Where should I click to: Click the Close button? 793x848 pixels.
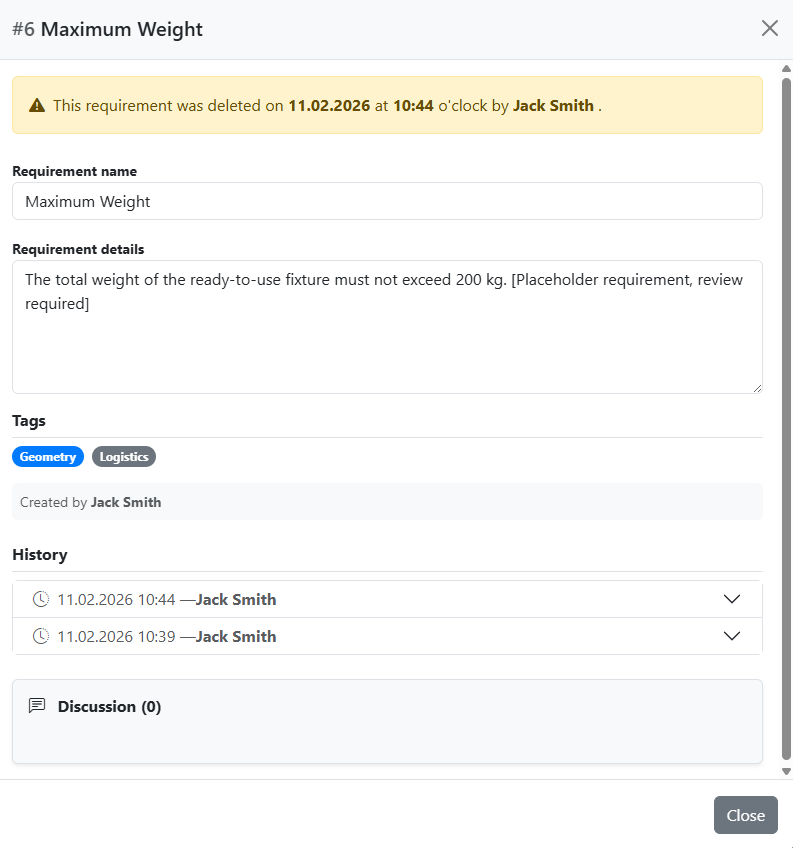[x=745, y=815]
